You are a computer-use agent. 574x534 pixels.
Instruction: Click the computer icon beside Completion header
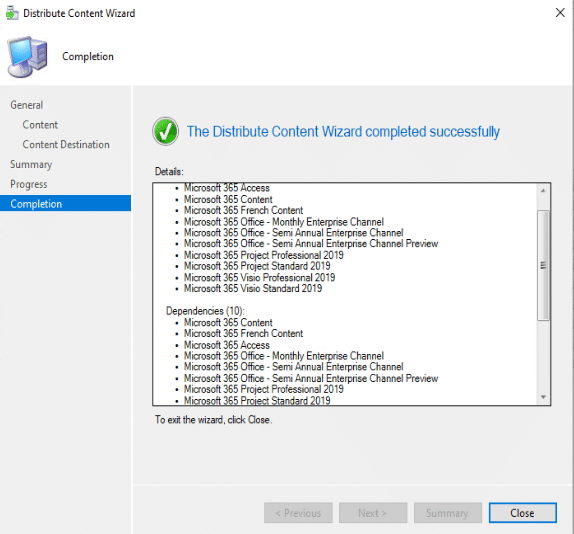[27, 57]
